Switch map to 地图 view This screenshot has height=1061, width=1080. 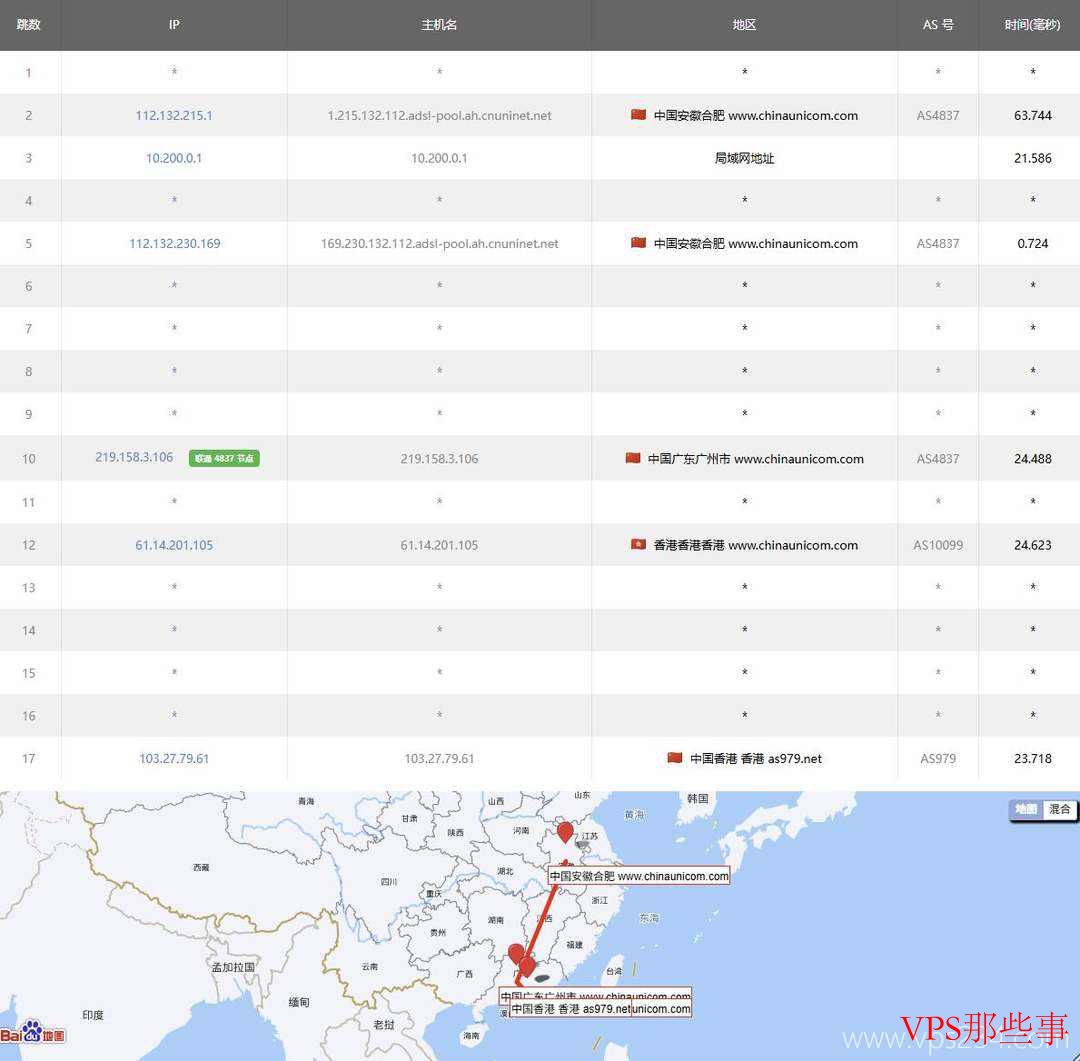[1026, 810]
